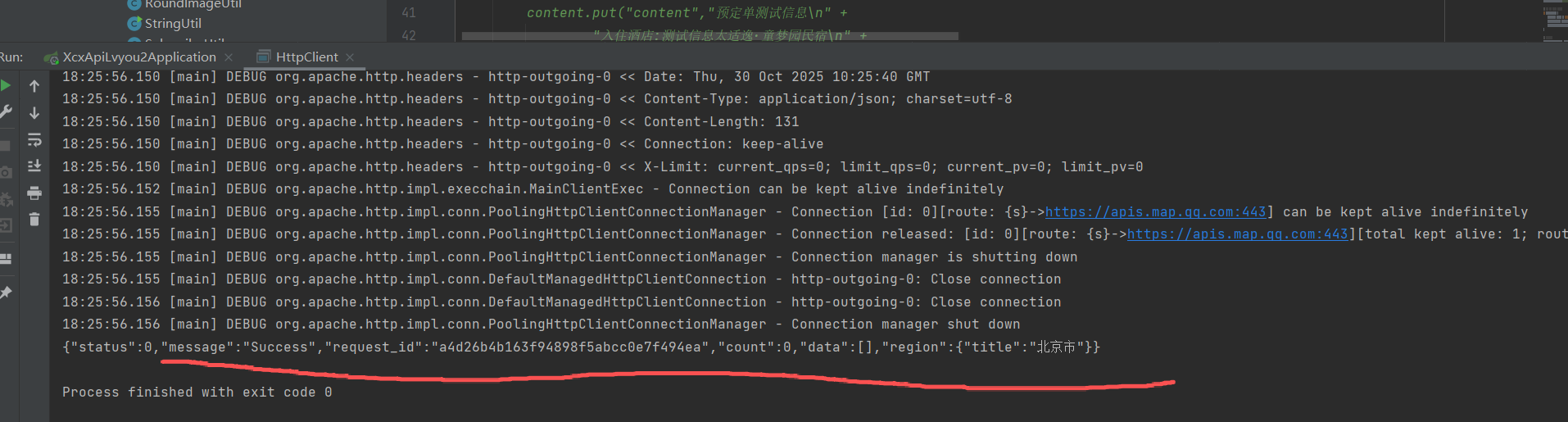Image resolution: width=1568 pixels, height=422 pixels.
Task: Select the HttpClient run tab
Action: (x=306, y=57)
